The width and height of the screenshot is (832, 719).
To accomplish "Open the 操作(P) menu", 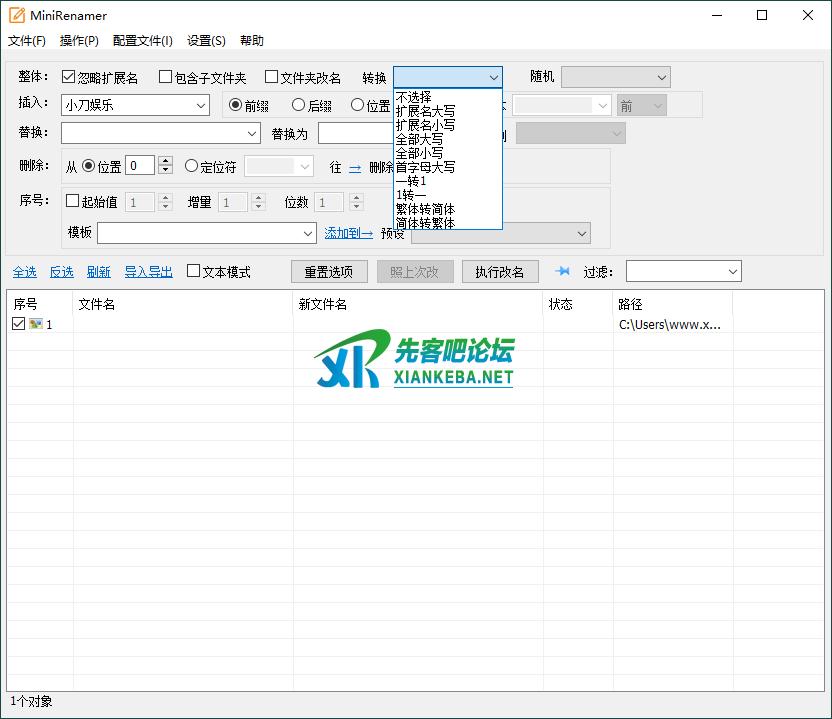I will [x=79, y=41].
